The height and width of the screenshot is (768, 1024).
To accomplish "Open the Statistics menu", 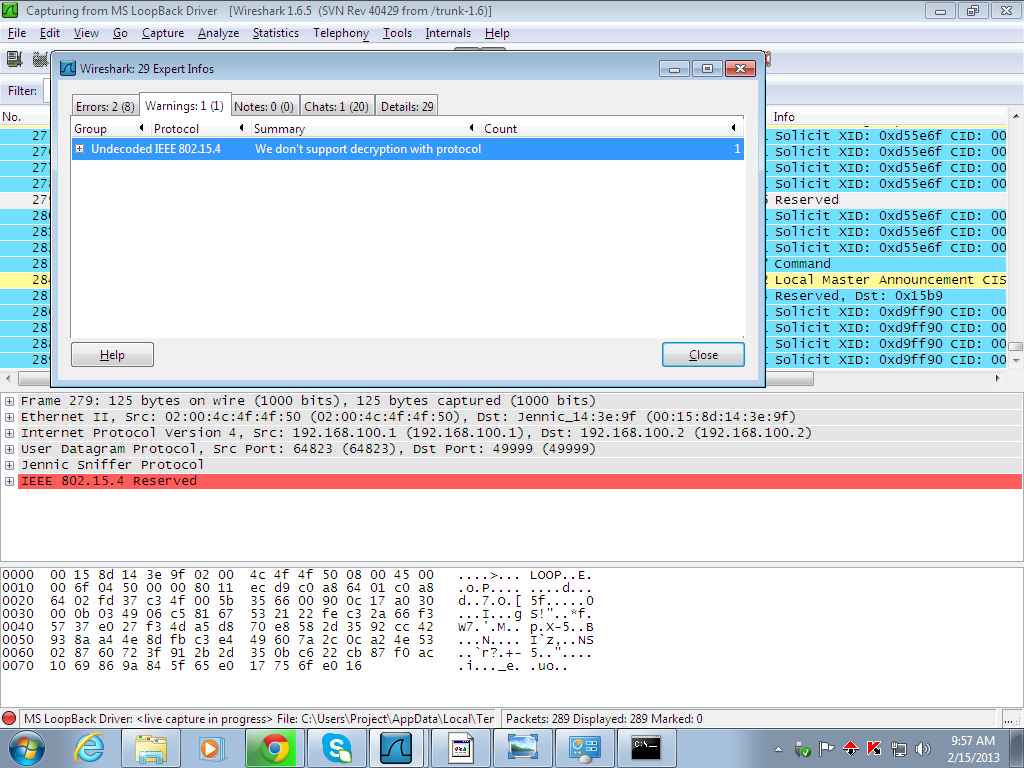I will tap(276, 33).
